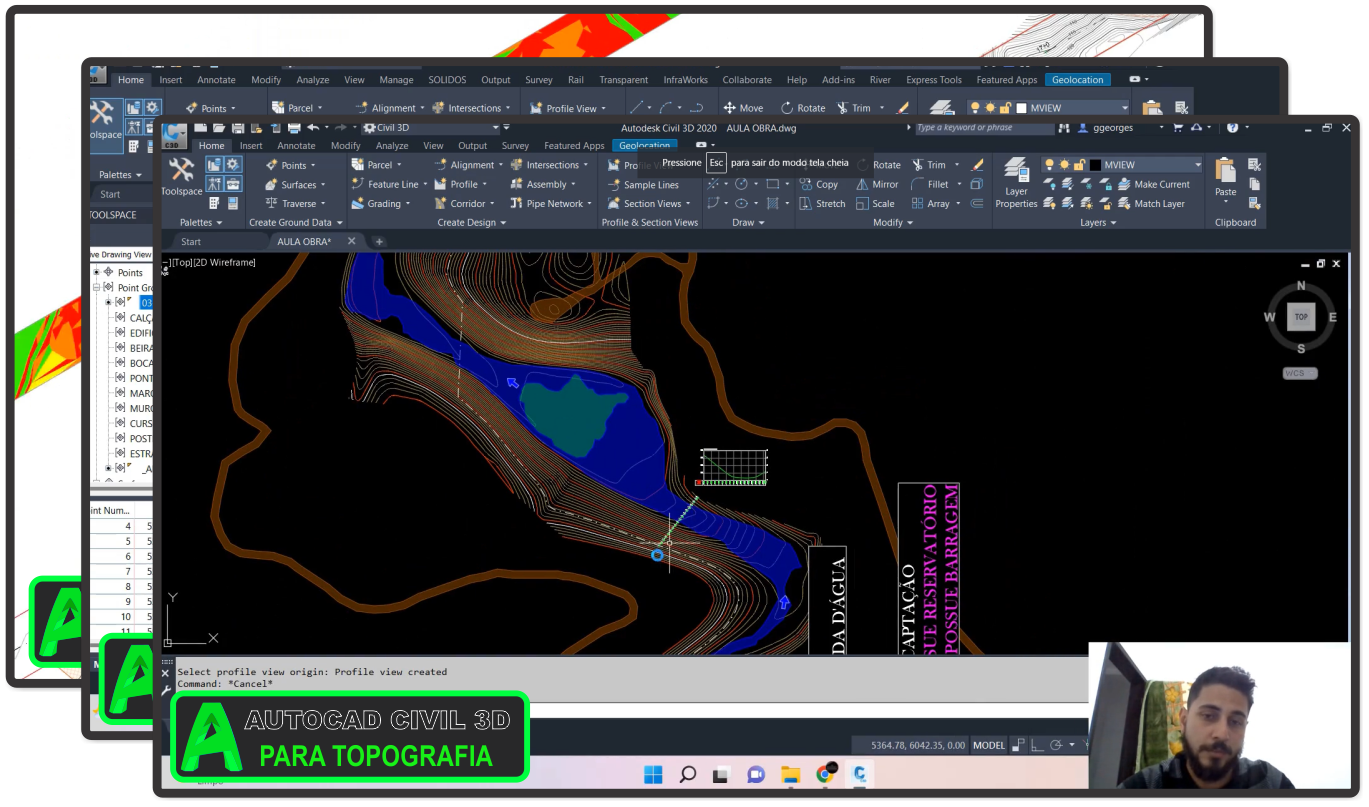The height and width of the screenshot is (807, 1369).
Task: Click the Corridor button
Action: 467,203
